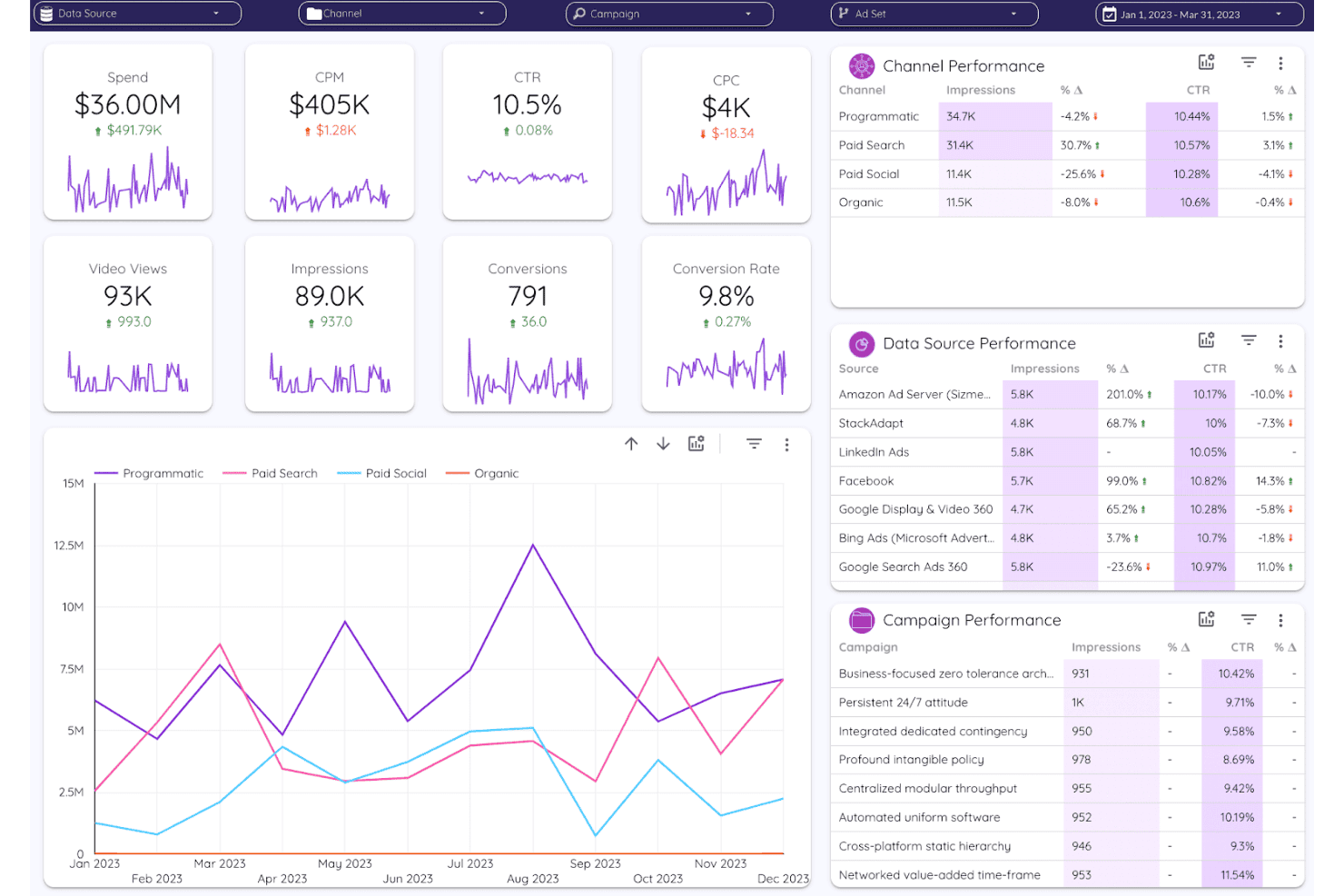Click the Data Source Performance filter icon
This screenshot has width=1344, height=896.
[x=1249, y=340]
